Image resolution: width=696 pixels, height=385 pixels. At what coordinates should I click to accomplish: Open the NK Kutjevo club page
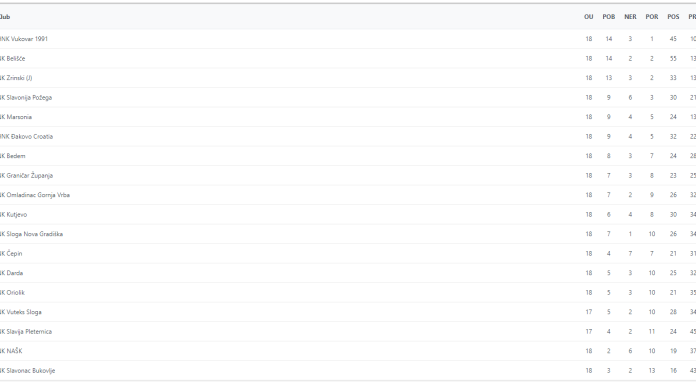coord(13,214)
